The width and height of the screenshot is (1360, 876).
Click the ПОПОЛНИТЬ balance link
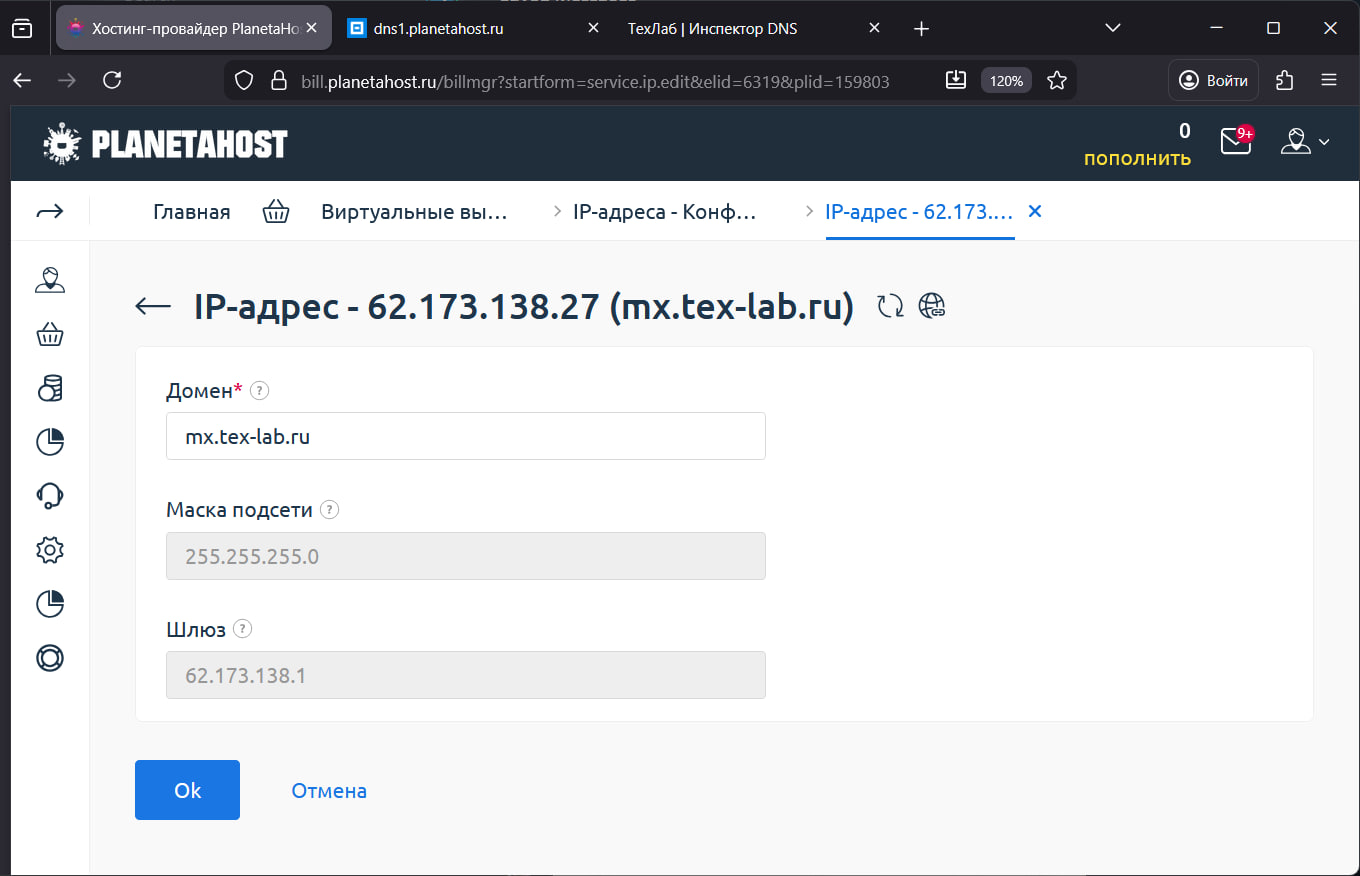[1137, 159]
